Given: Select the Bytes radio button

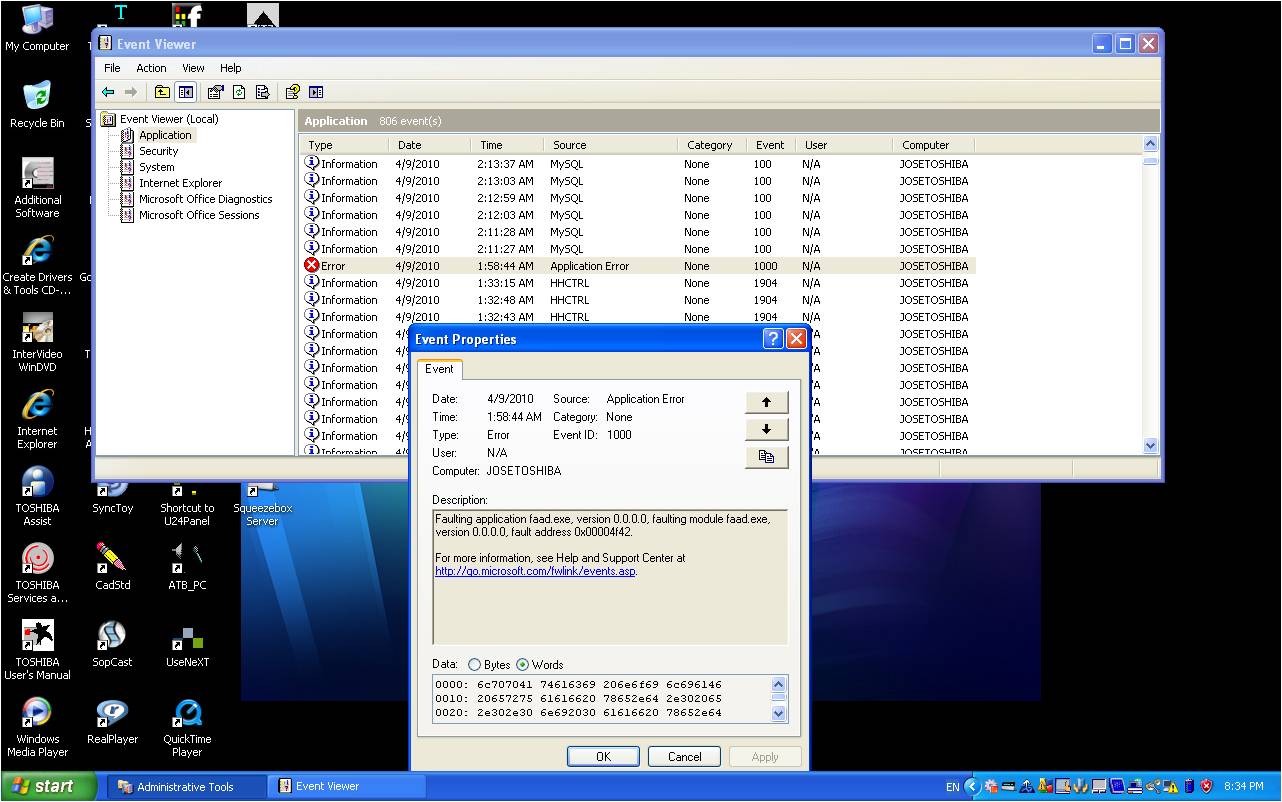Looking at the screenshot, I should click(475, 665).
